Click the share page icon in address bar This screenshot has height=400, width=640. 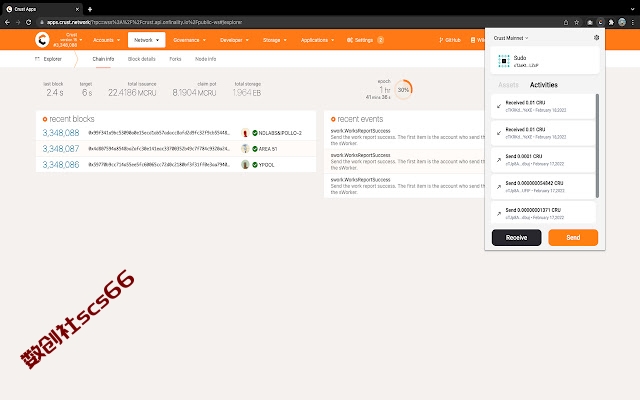coord(566,22)
